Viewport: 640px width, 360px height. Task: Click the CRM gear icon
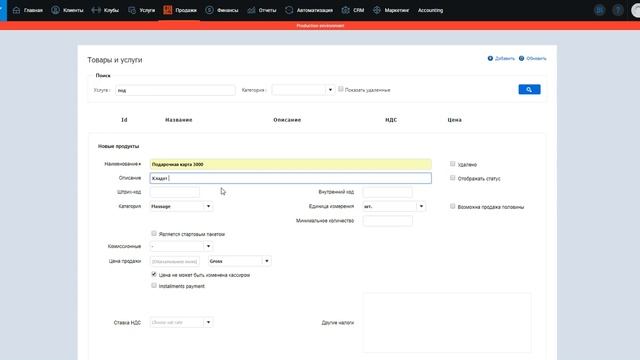[345, 10]
